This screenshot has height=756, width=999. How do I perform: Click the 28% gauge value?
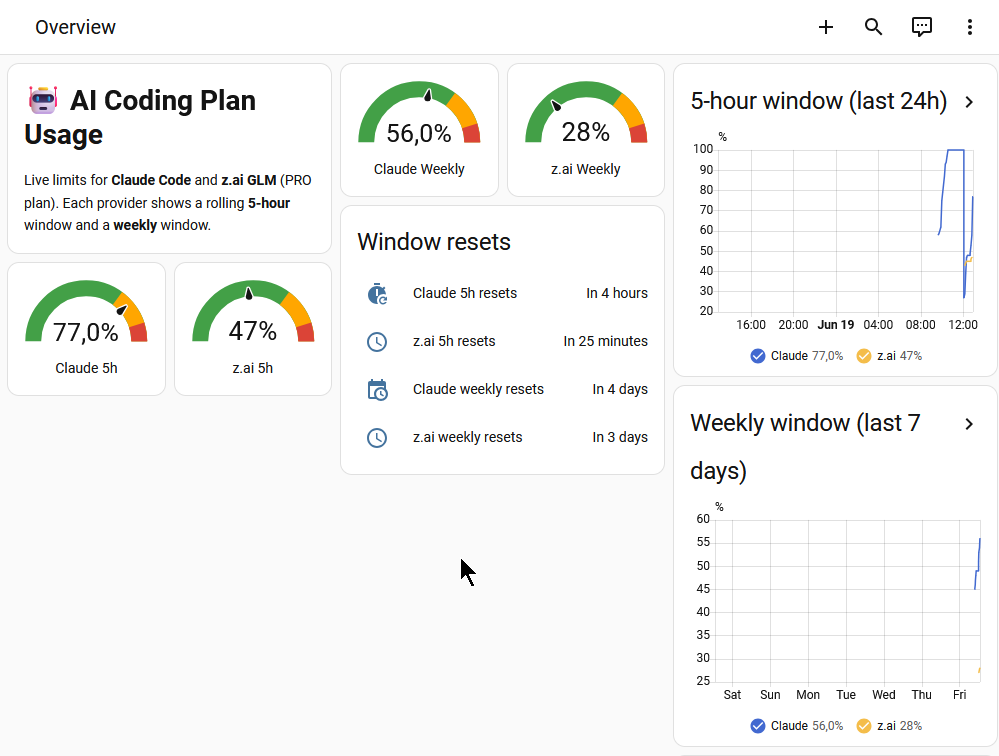(x=586, y=132)
